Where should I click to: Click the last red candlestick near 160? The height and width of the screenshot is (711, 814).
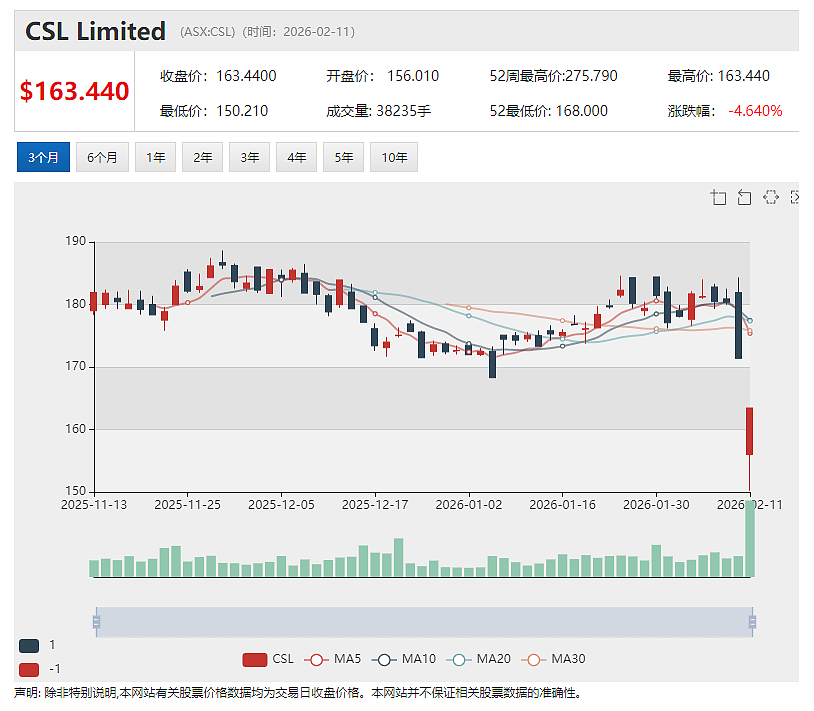(x=750, y=431)
